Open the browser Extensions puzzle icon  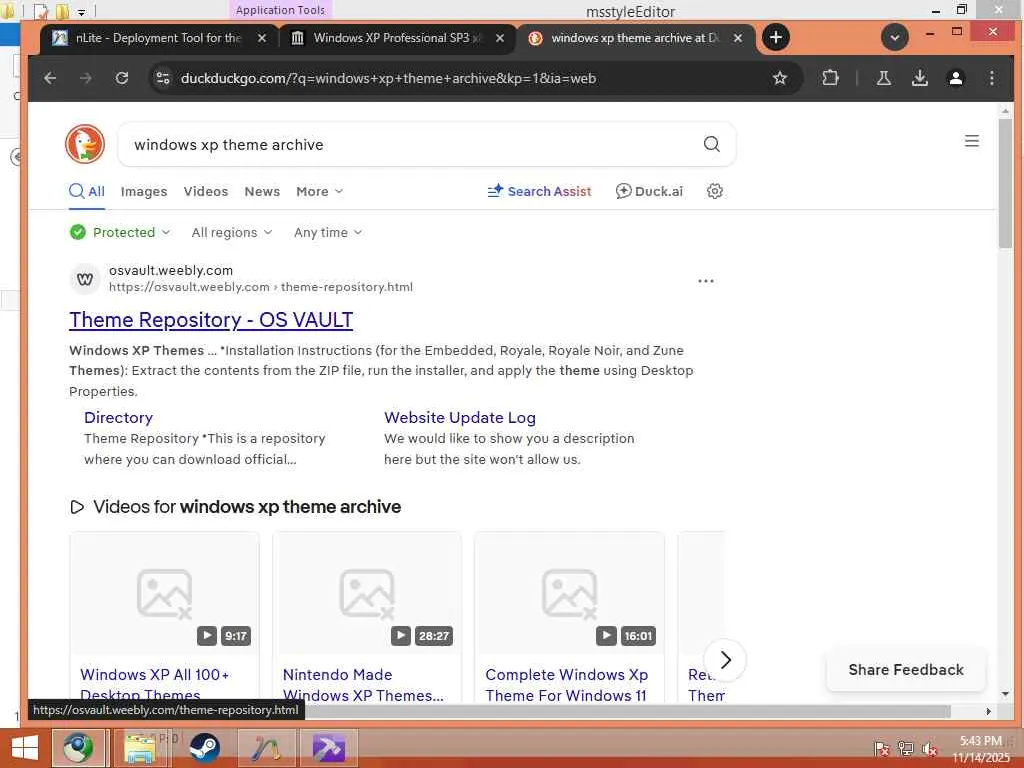pos(830,78)
